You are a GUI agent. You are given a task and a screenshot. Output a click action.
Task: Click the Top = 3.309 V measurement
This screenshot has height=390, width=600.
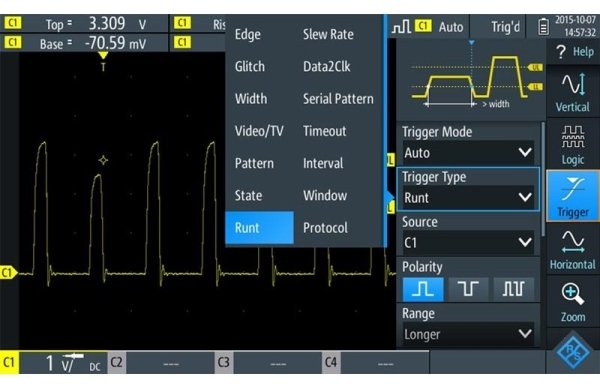(x=84, y=24)
